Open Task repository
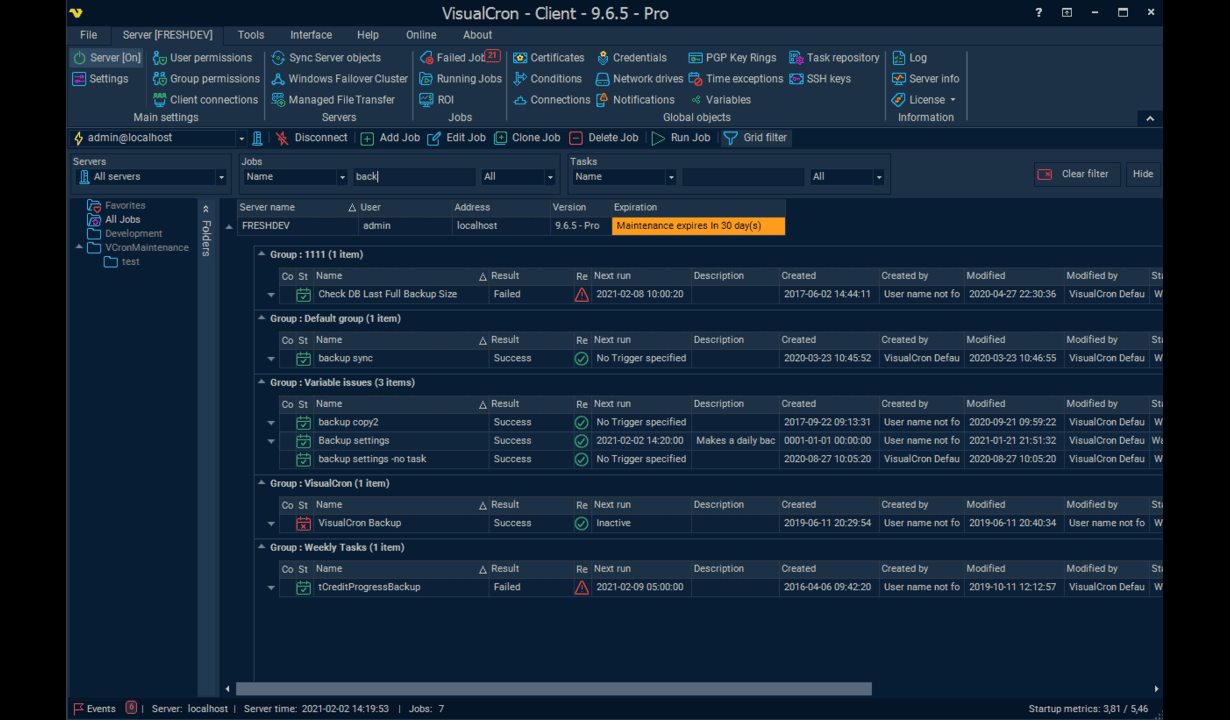 point(834,58)
